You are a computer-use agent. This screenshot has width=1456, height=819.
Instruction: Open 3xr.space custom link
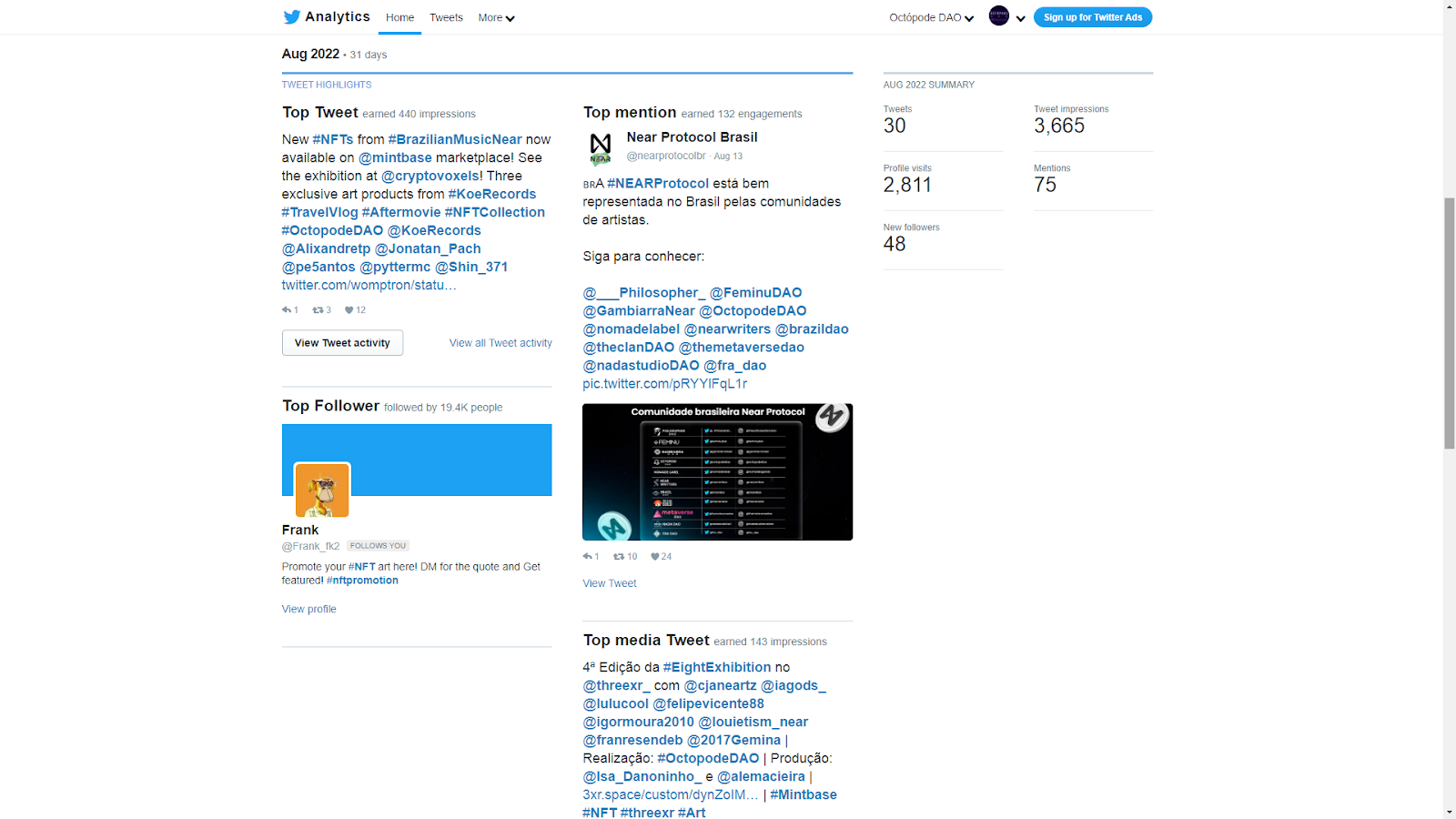pyautogui.click(x=671, y=794)
